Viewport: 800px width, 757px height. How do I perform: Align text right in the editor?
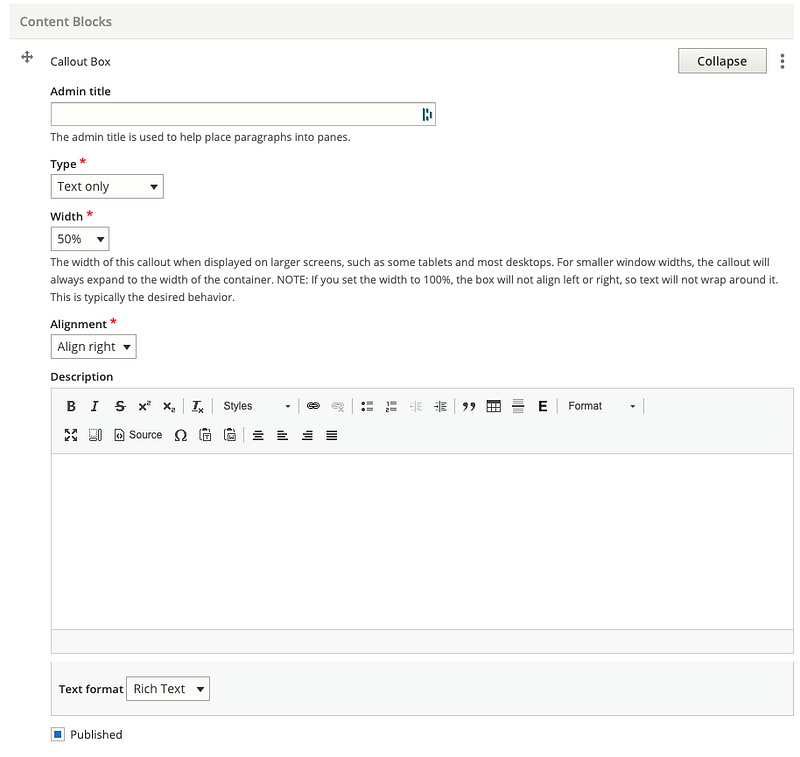coord(307,435)
